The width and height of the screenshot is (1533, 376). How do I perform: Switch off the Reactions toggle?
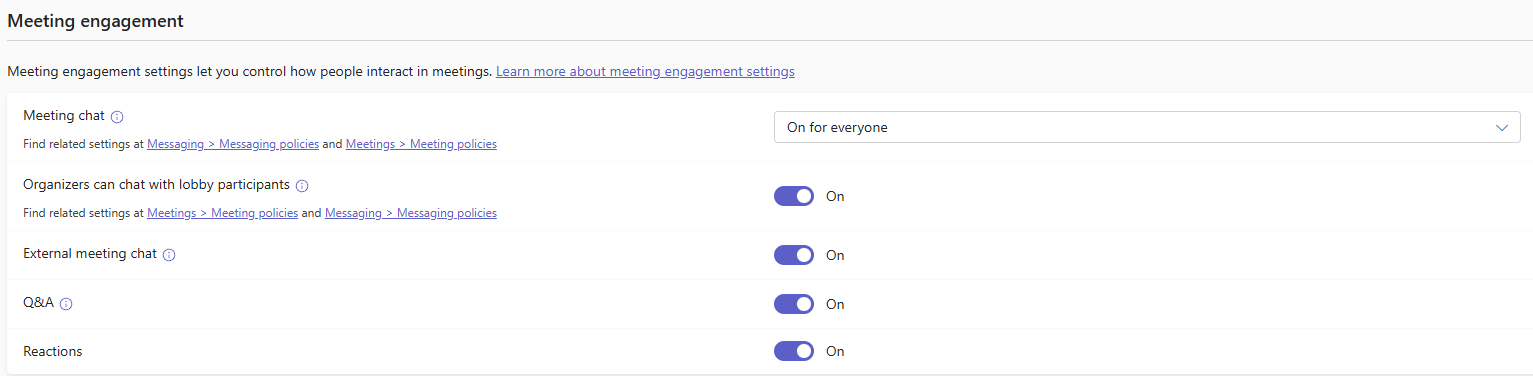point(794,351)
